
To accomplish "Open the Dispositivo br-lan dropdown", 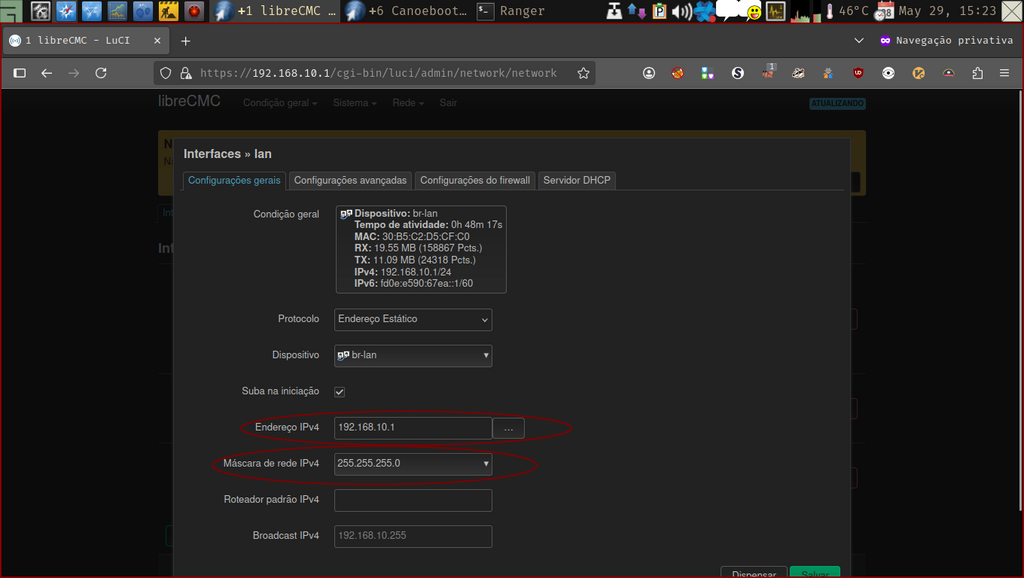I will (x=413, y=355).
